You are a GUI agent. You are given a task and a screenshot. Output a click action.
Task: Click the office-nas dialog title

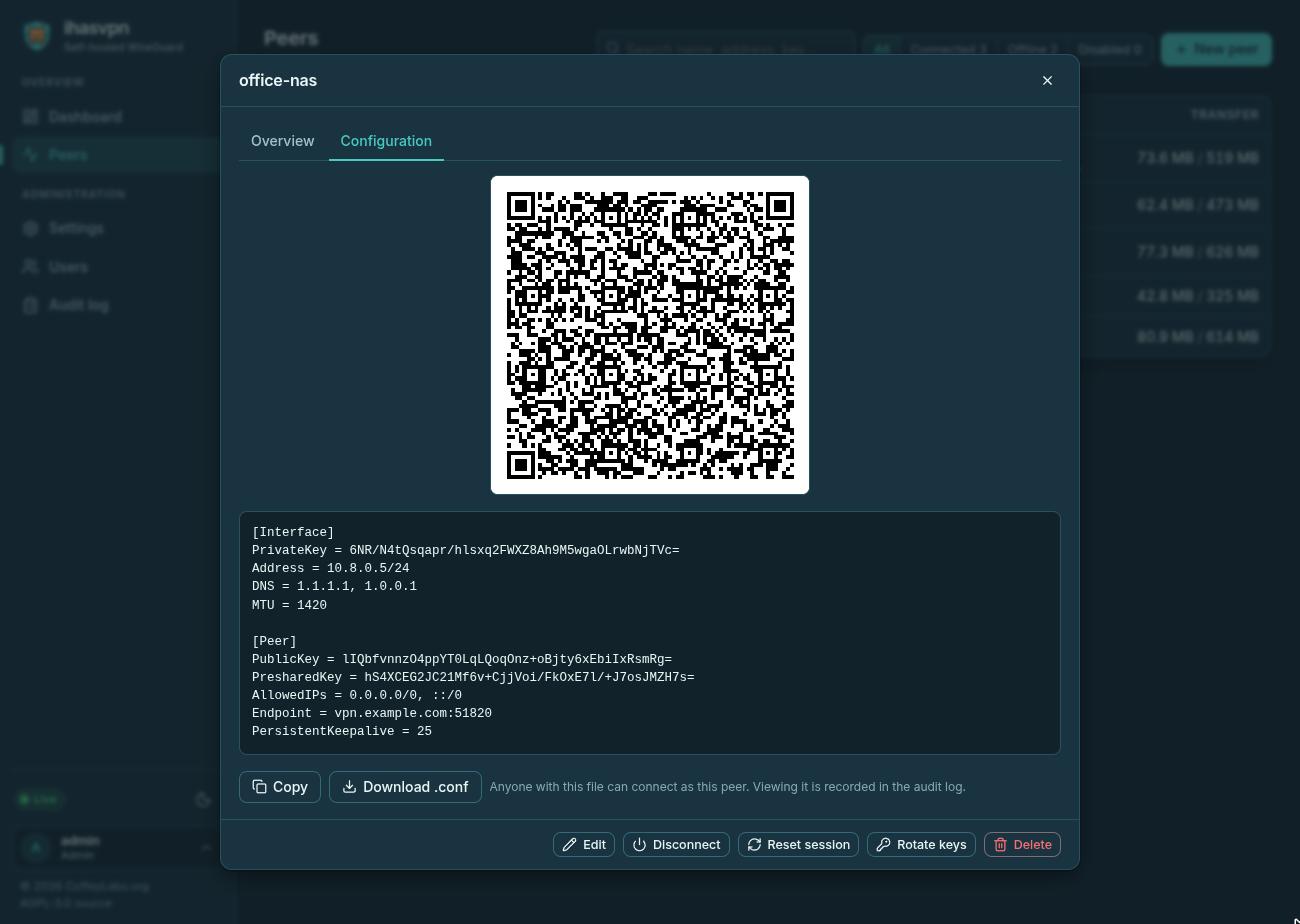[278, 80]
